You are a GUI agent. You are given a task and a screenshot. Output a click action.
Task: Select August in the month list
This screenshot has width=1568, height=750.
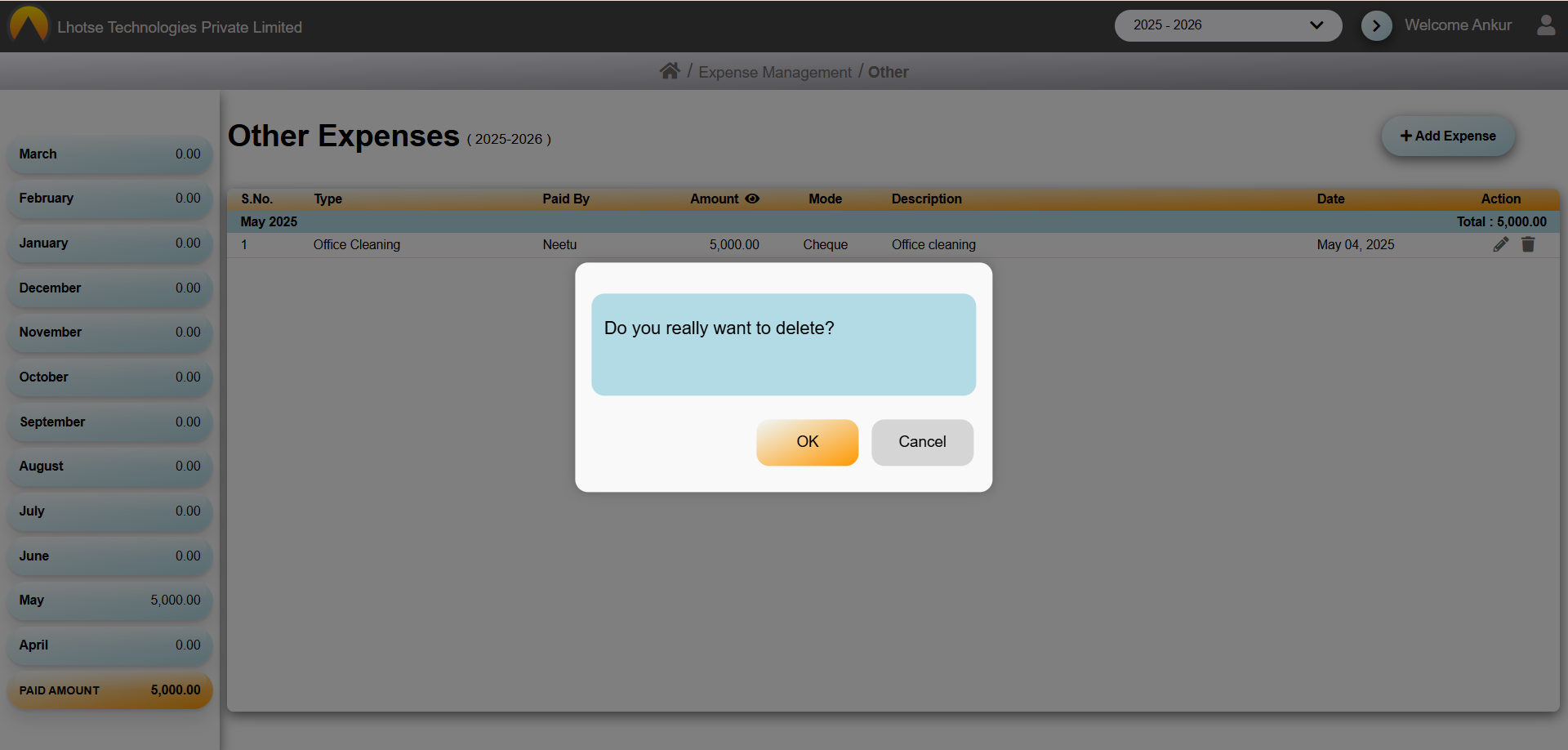(109, 466)
